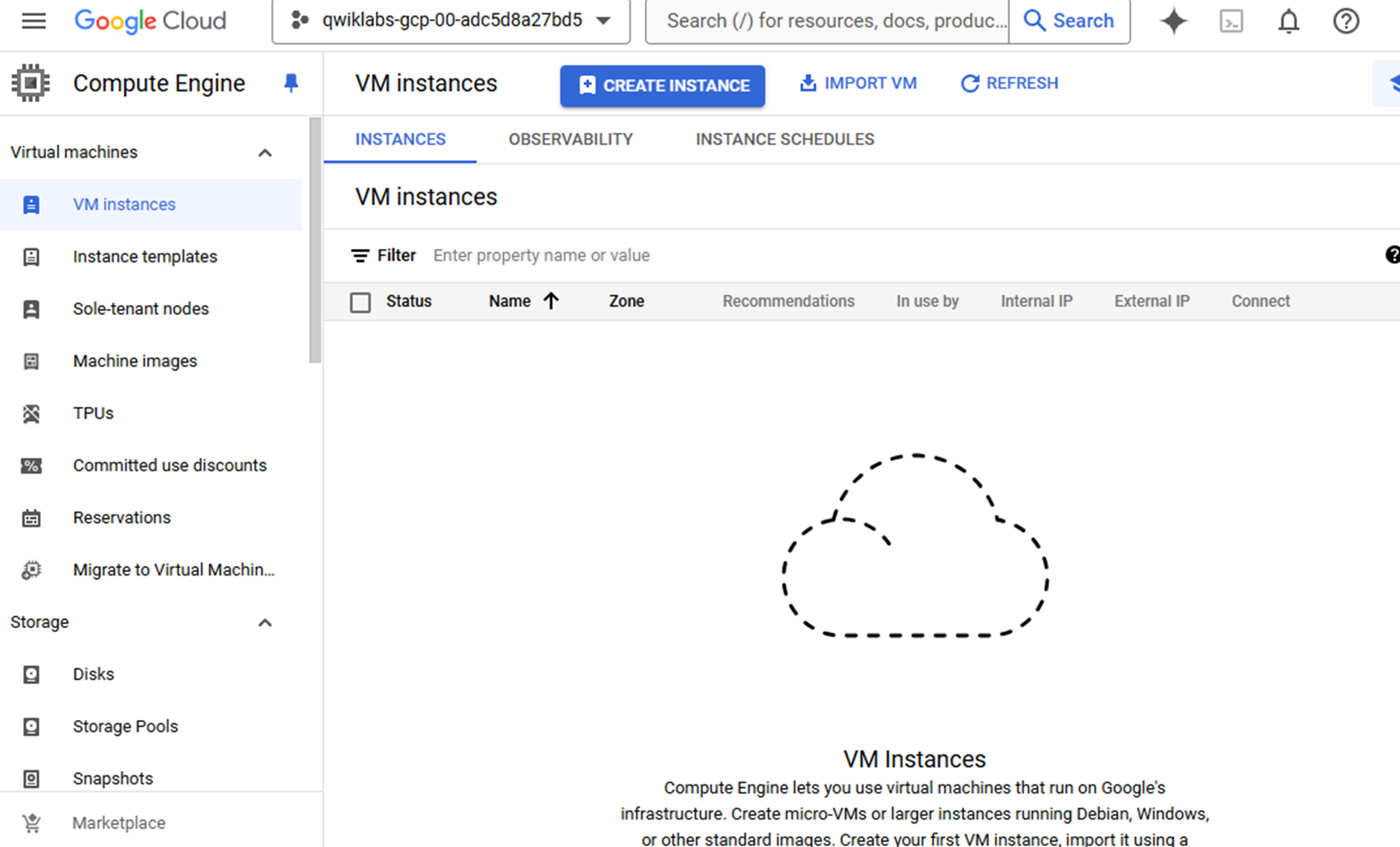Click the Marketplace cart icon
Screen dimensions: 1400x847
(x=31, y=823)
